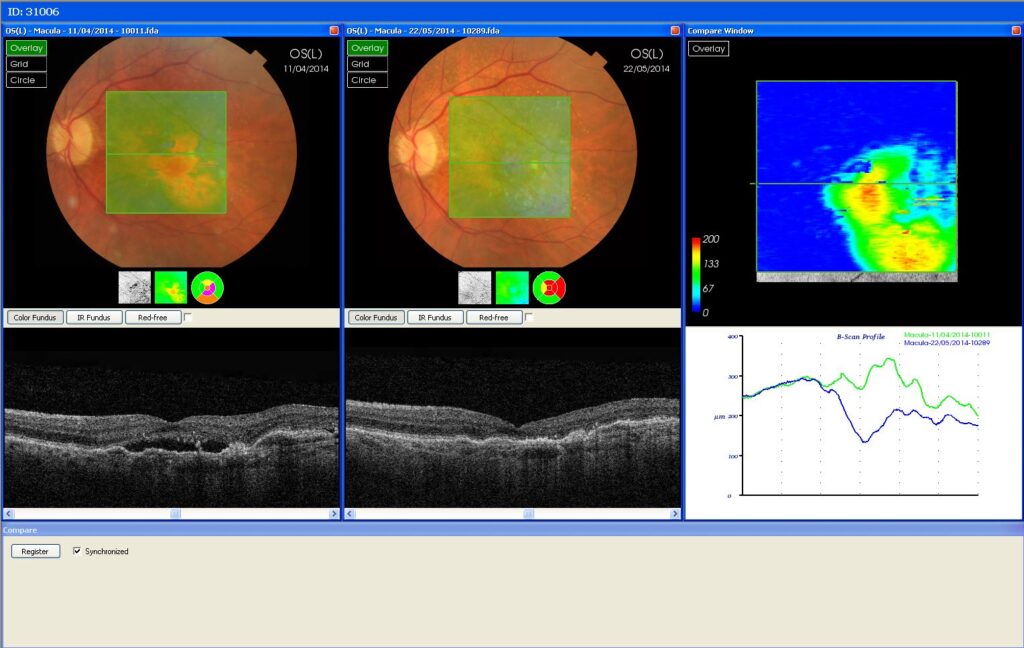
Task: Click left scroll arrow under 22/05/2014 B-scan
Action: [350, 514]
